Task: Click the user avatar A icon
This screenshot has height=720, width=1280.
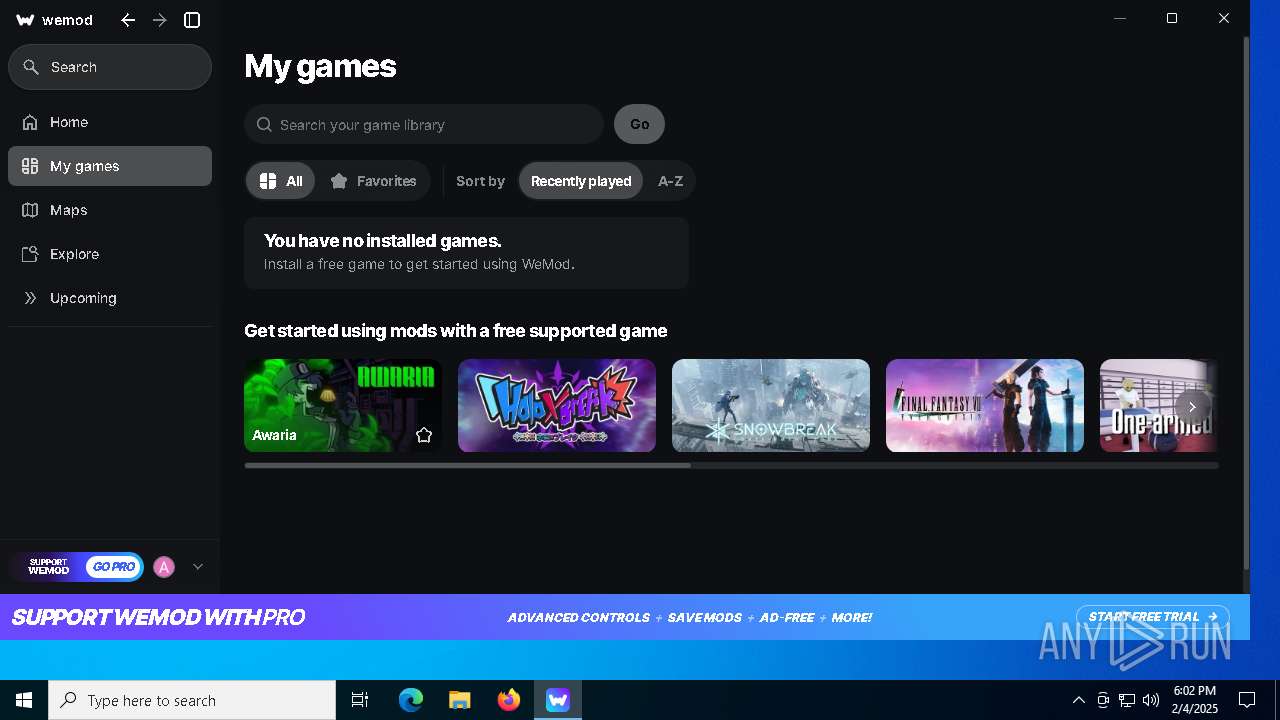Action: pyautogui.click(x=164, y=567)
